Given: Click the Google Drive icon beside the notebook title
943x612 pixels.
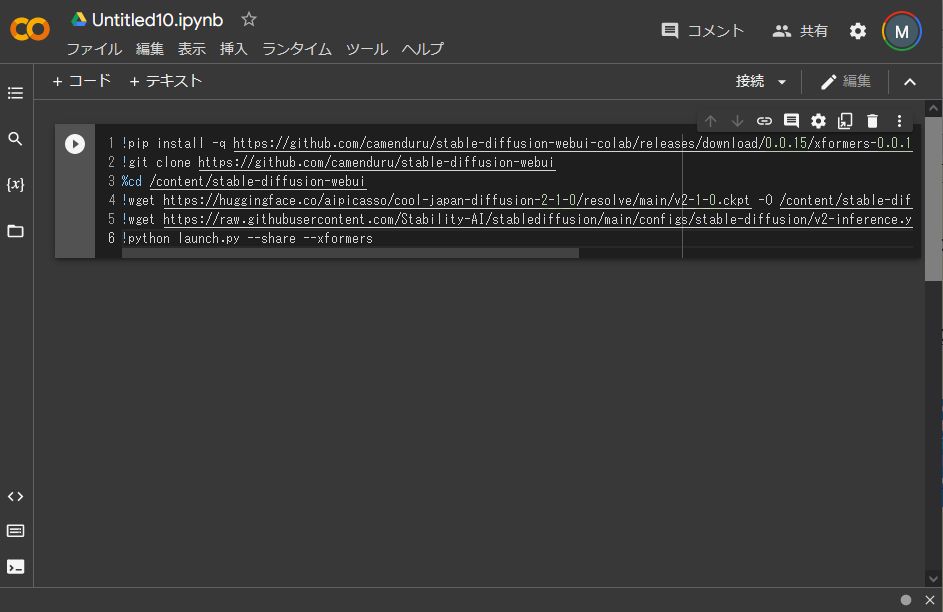Looking at the screenshot, I should 78,19.
